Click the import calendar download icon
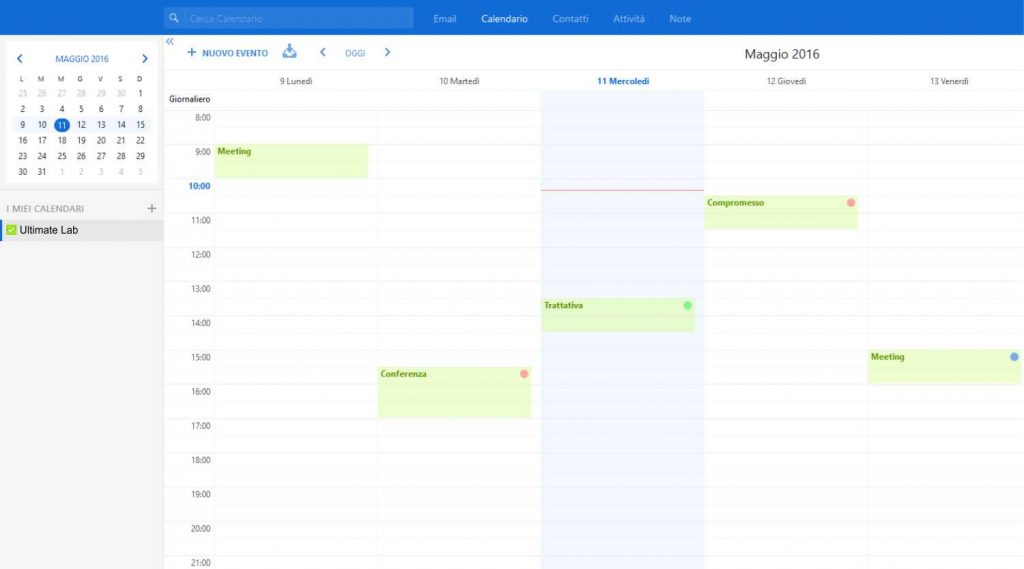 [x=289, y=52]
